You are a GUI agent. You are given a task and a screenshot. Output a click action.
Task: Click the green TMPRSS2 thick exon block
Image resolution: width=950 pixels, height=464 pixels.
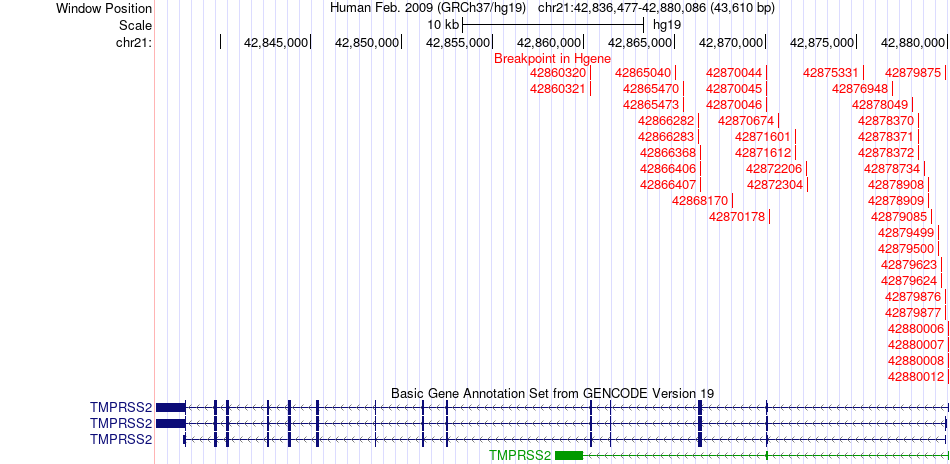[569, 455]
